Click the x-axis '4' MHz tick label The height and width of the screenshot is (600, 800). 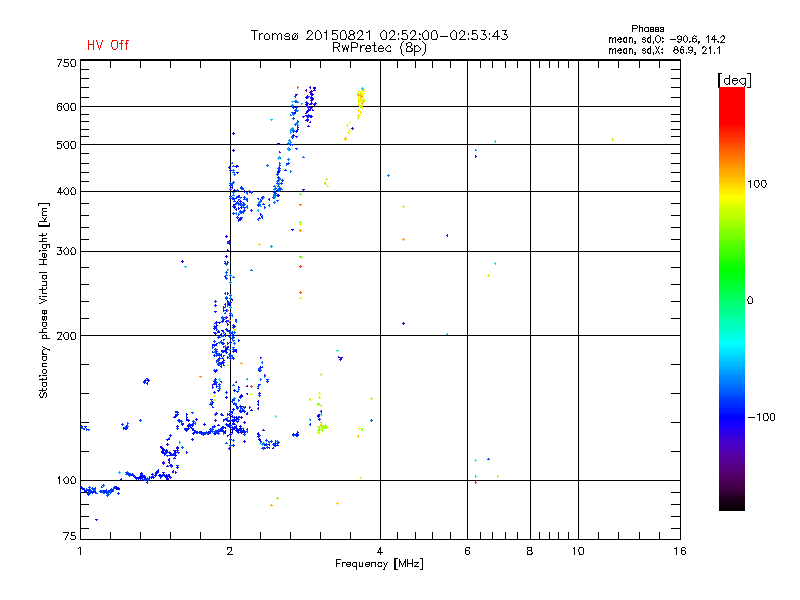click(x=380, y=551)
